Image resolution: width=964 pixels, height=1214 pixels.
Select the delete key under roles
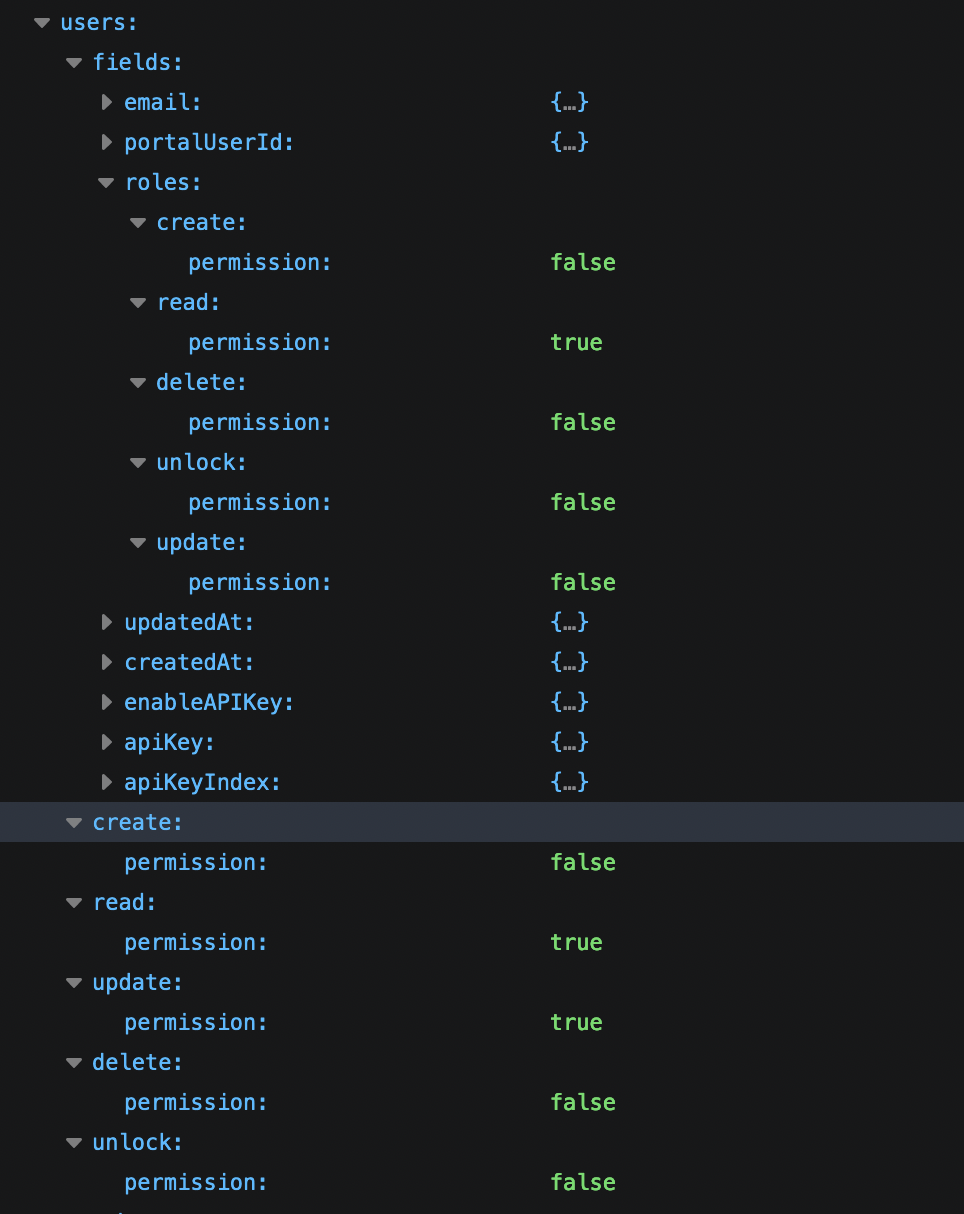tap(200, 382)
